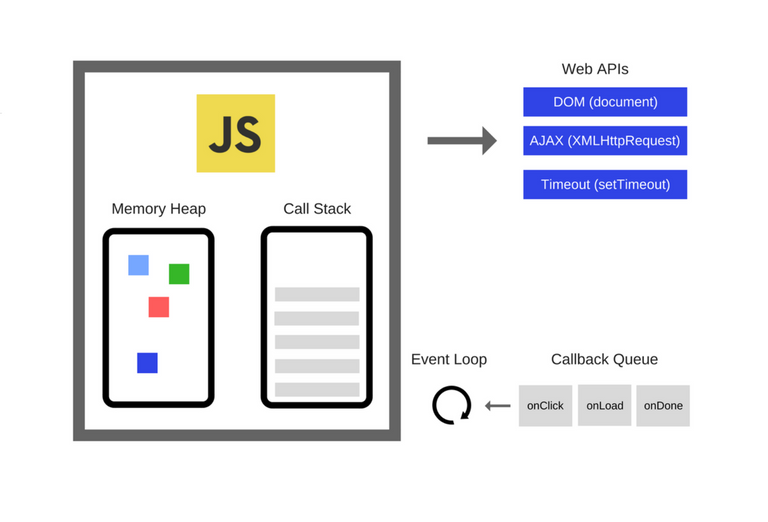Click the Event Loop label
Viewport: 768px width, 522px height.
pyautogui.click(x=449, y=359)
